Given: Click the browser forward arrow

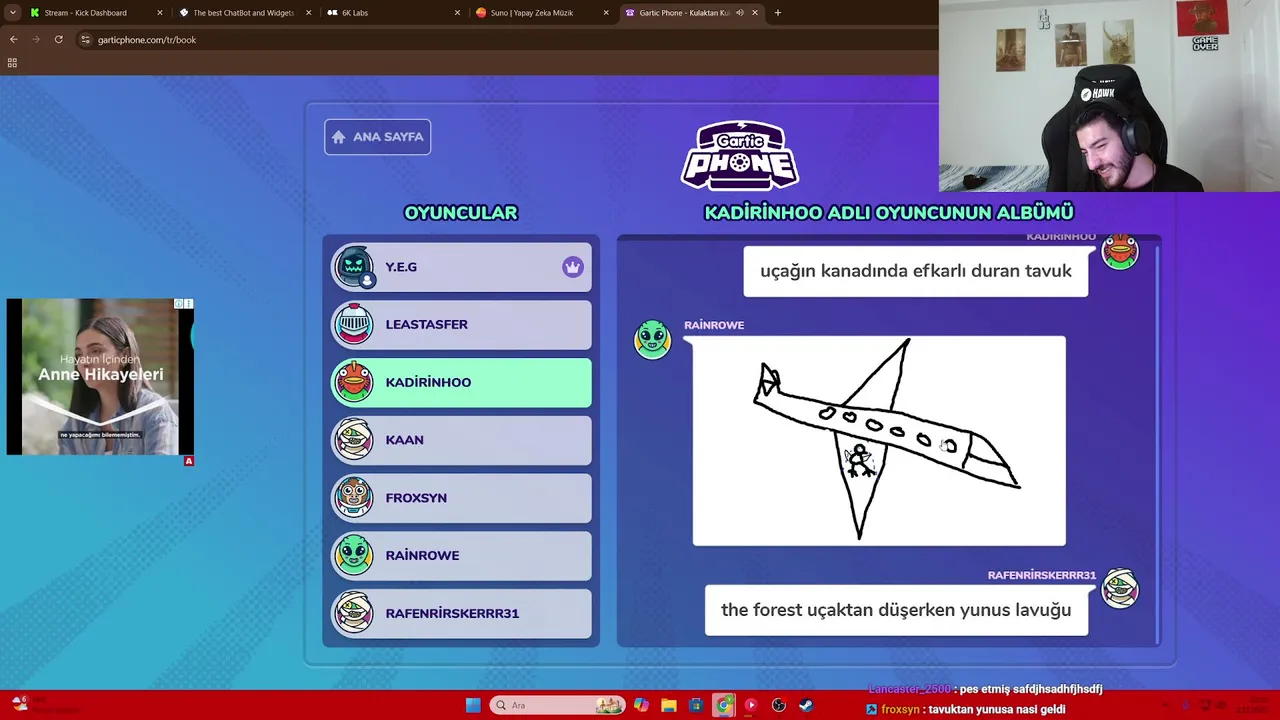Looking at the screenshot, I should click(36, 40).
